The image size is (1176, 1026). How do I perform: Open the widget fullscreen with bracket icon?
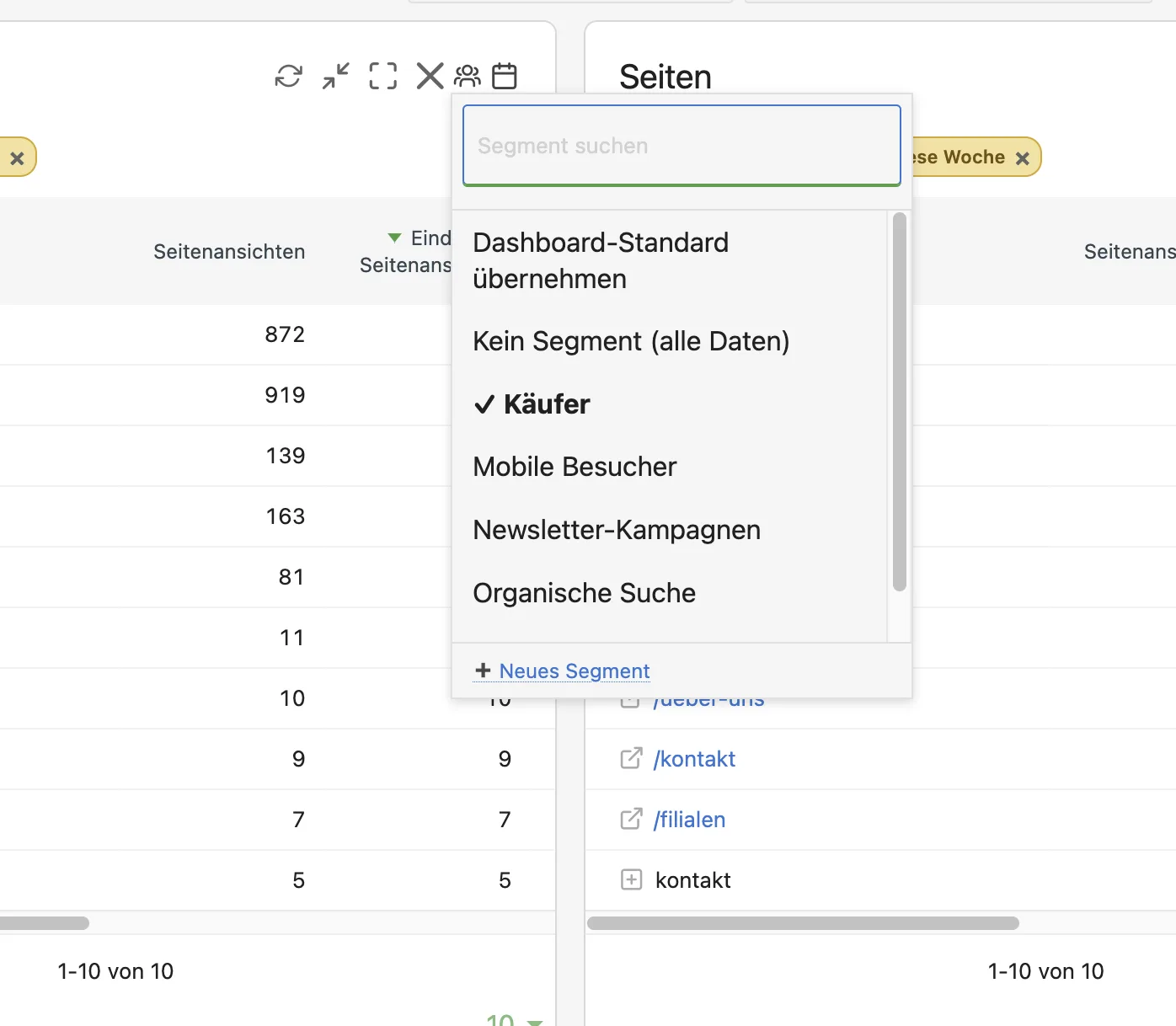click(383, 76)
